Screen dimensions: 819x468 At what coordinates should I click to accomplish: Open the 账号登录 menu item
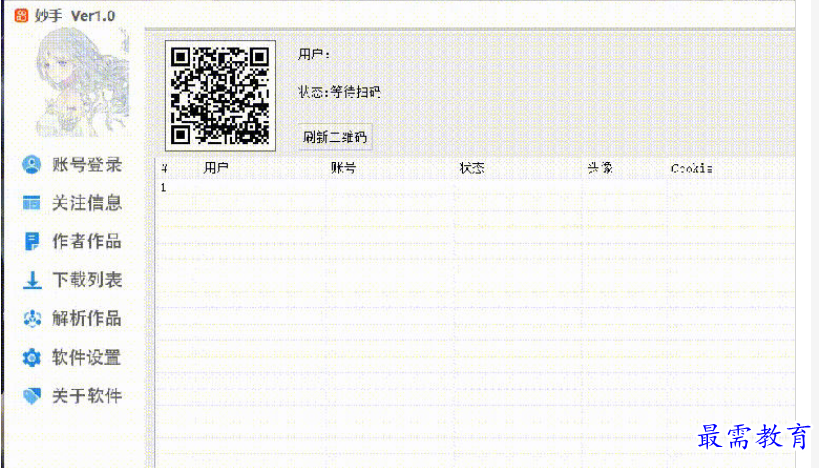click(x=72, y=165)
